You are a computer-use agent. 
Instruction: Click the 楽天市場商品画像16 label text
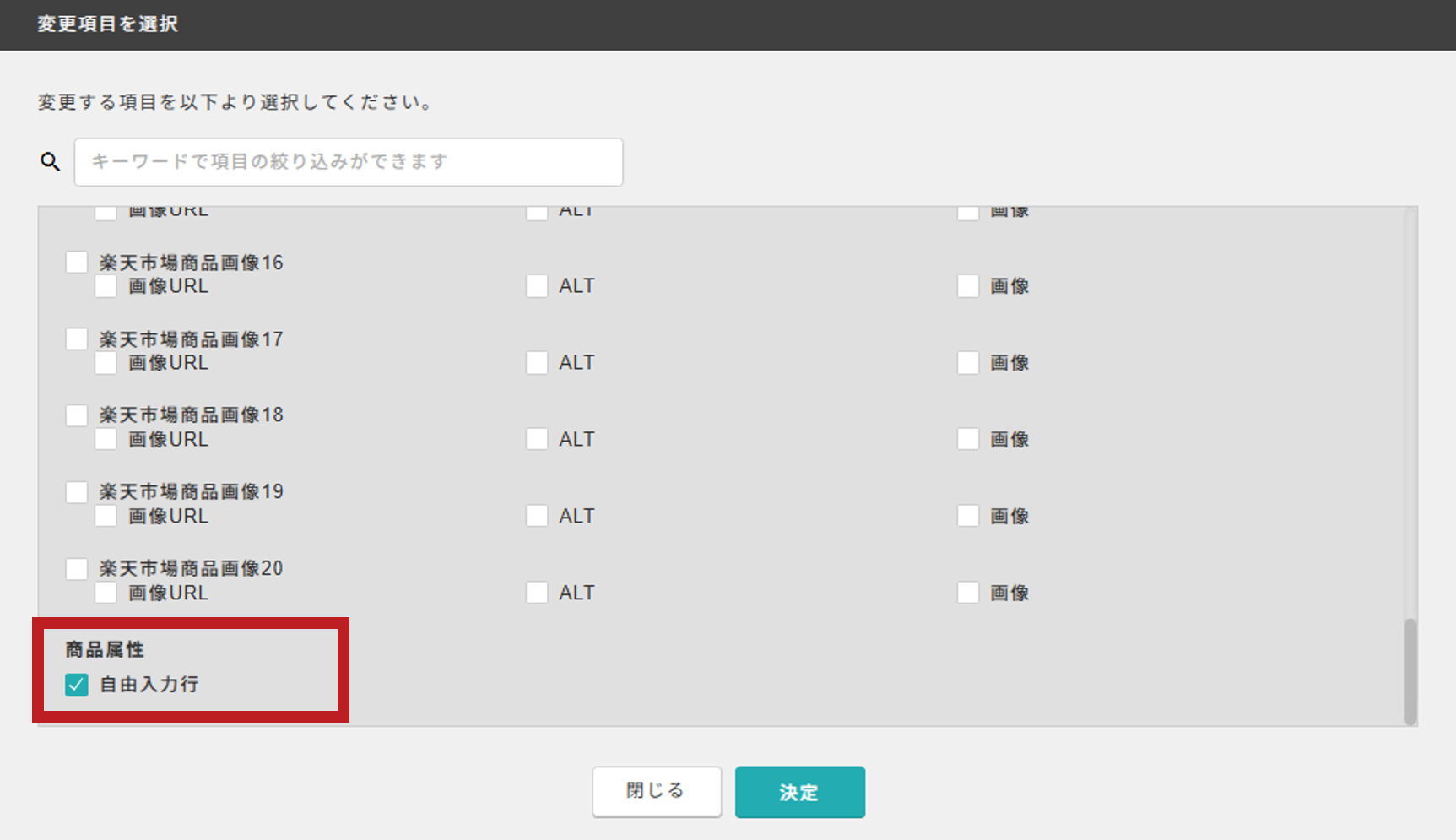coord(192,263)
